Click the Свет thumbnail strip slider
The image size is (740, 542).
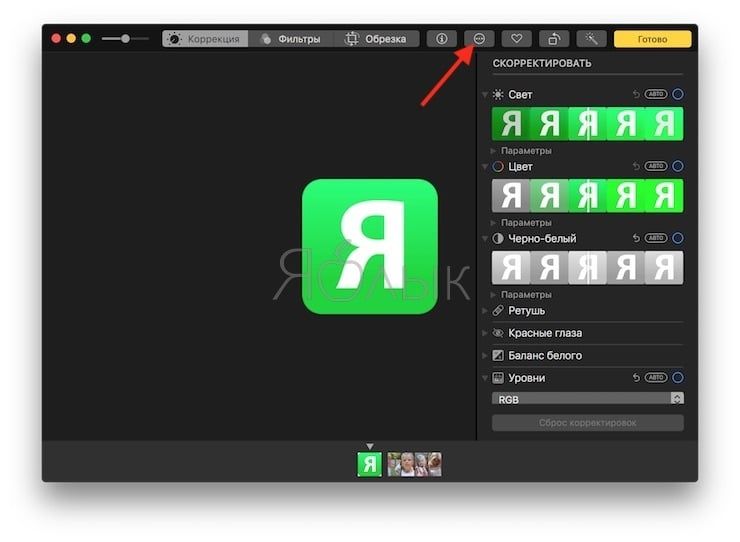pyautogui.click(x=588, y=124)
